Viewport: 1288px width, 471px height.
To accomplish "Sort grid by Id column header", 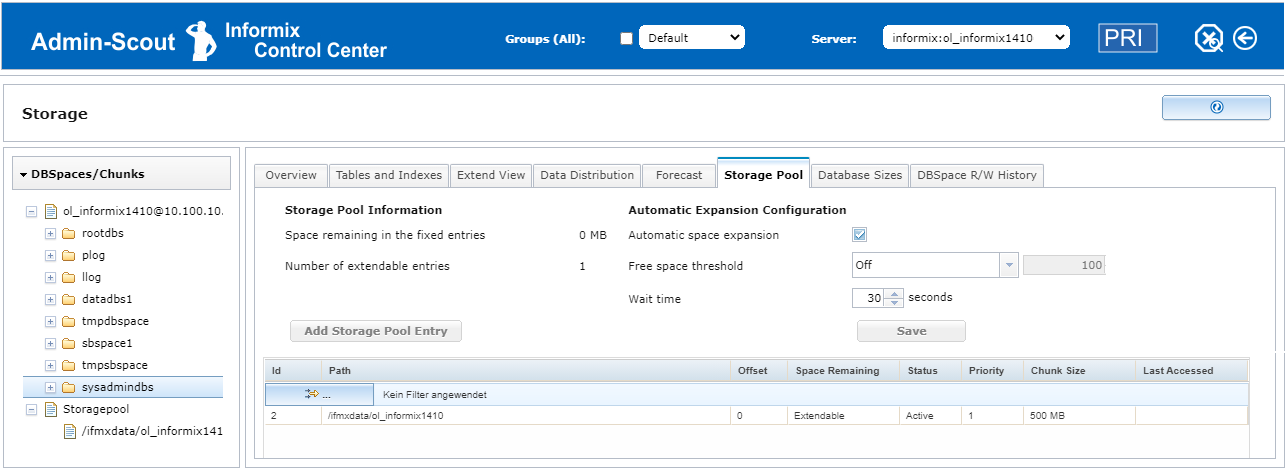I will [293, 370].
